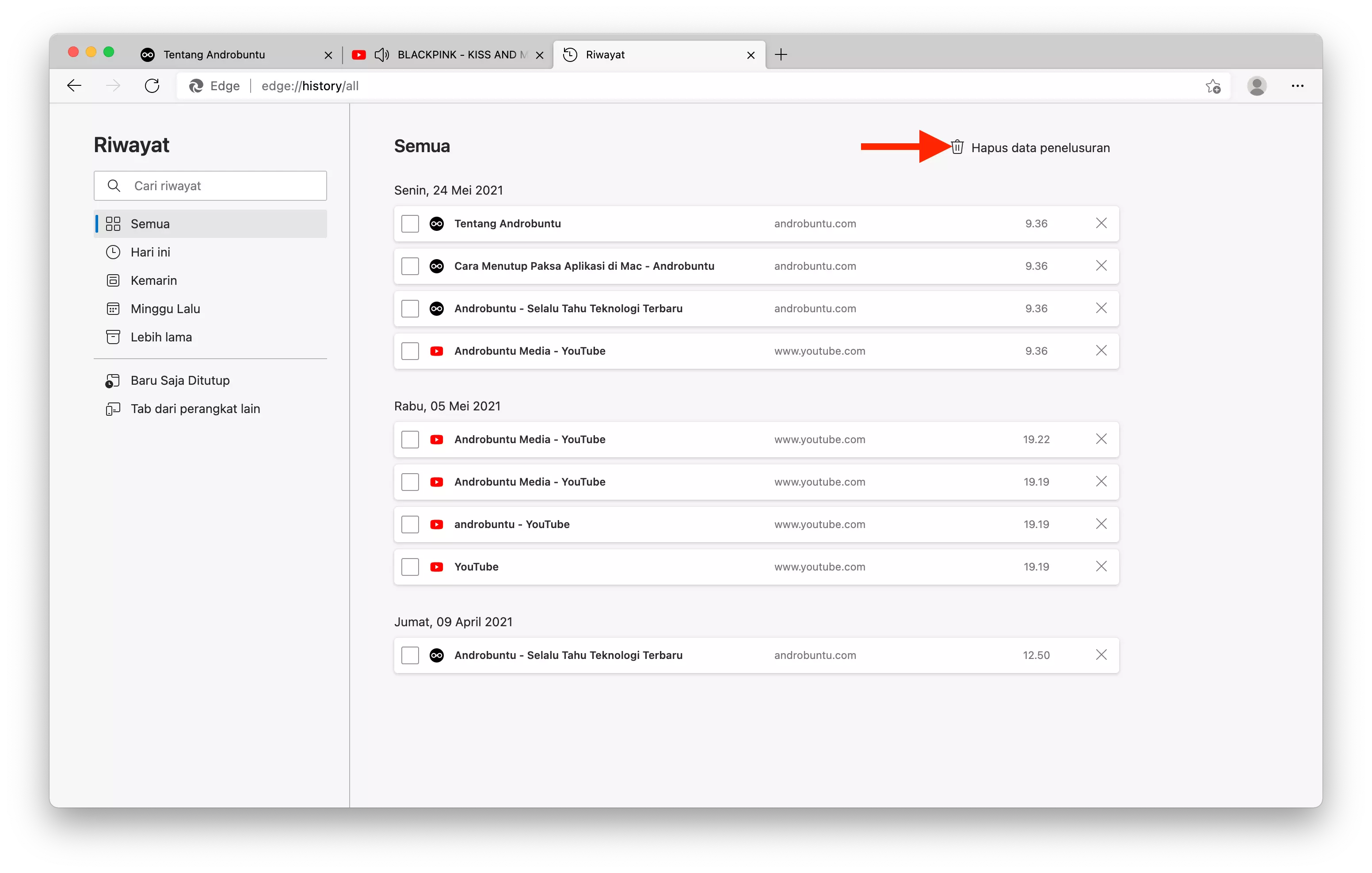Click the reload page icon
1372x873 pixels.
click(x=152, y=85)
